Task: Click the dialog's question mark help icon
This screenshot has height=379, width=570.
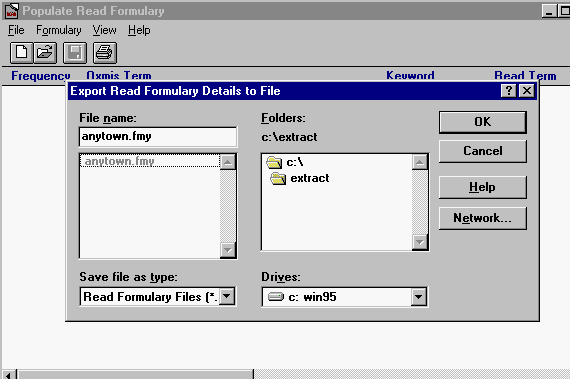Action: tap(509, 90)
